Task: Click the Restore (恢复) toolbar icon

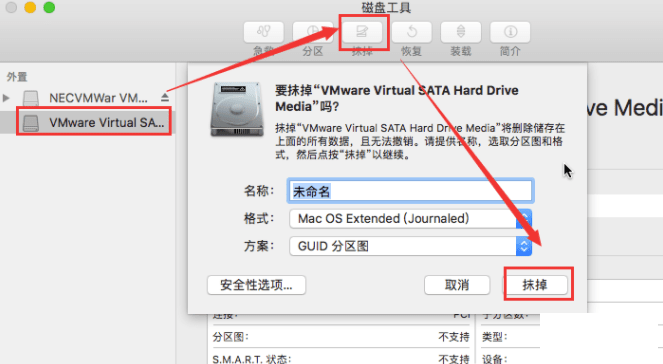Action: (x=412, y=32)
